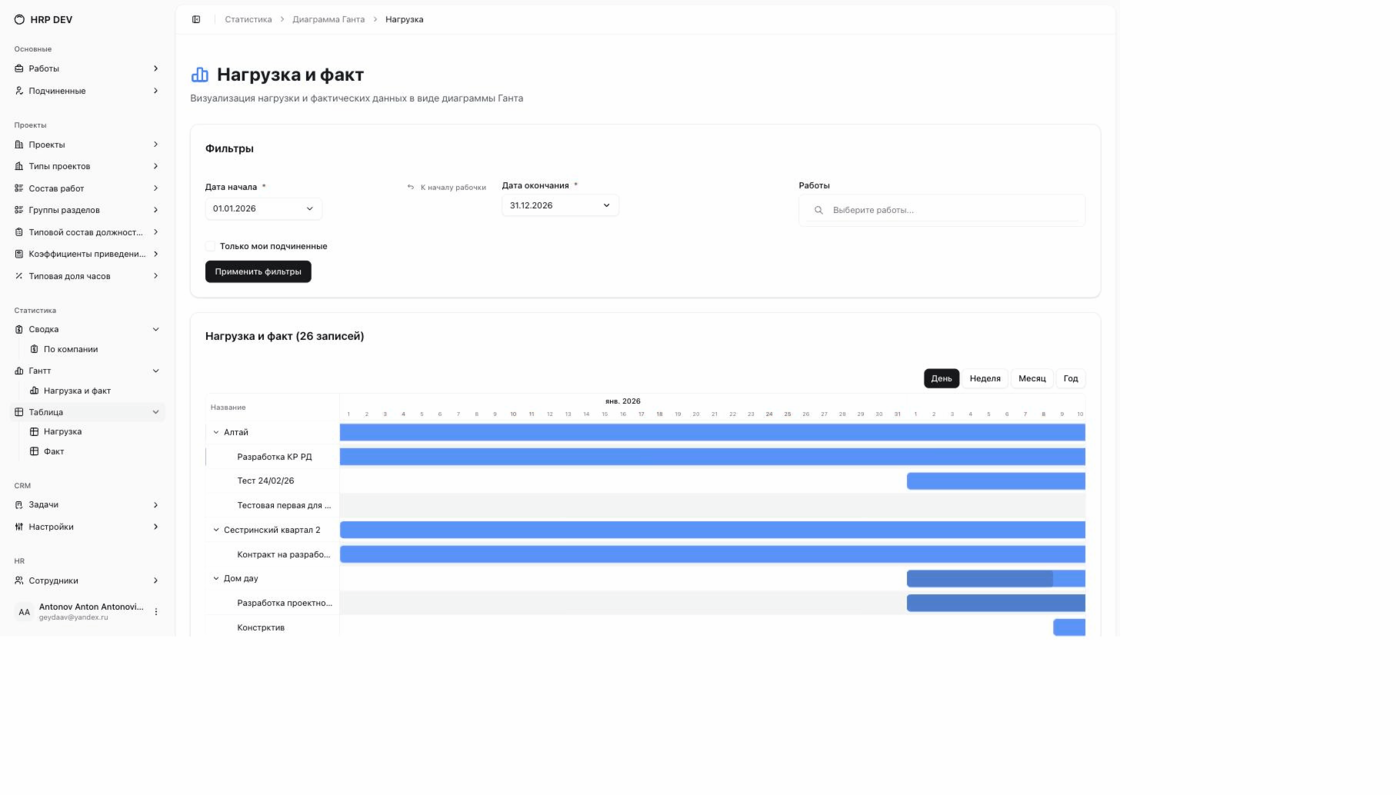1400x795 pixels.
Task: Click the Типы проектов icon
Action: point(19,166)
